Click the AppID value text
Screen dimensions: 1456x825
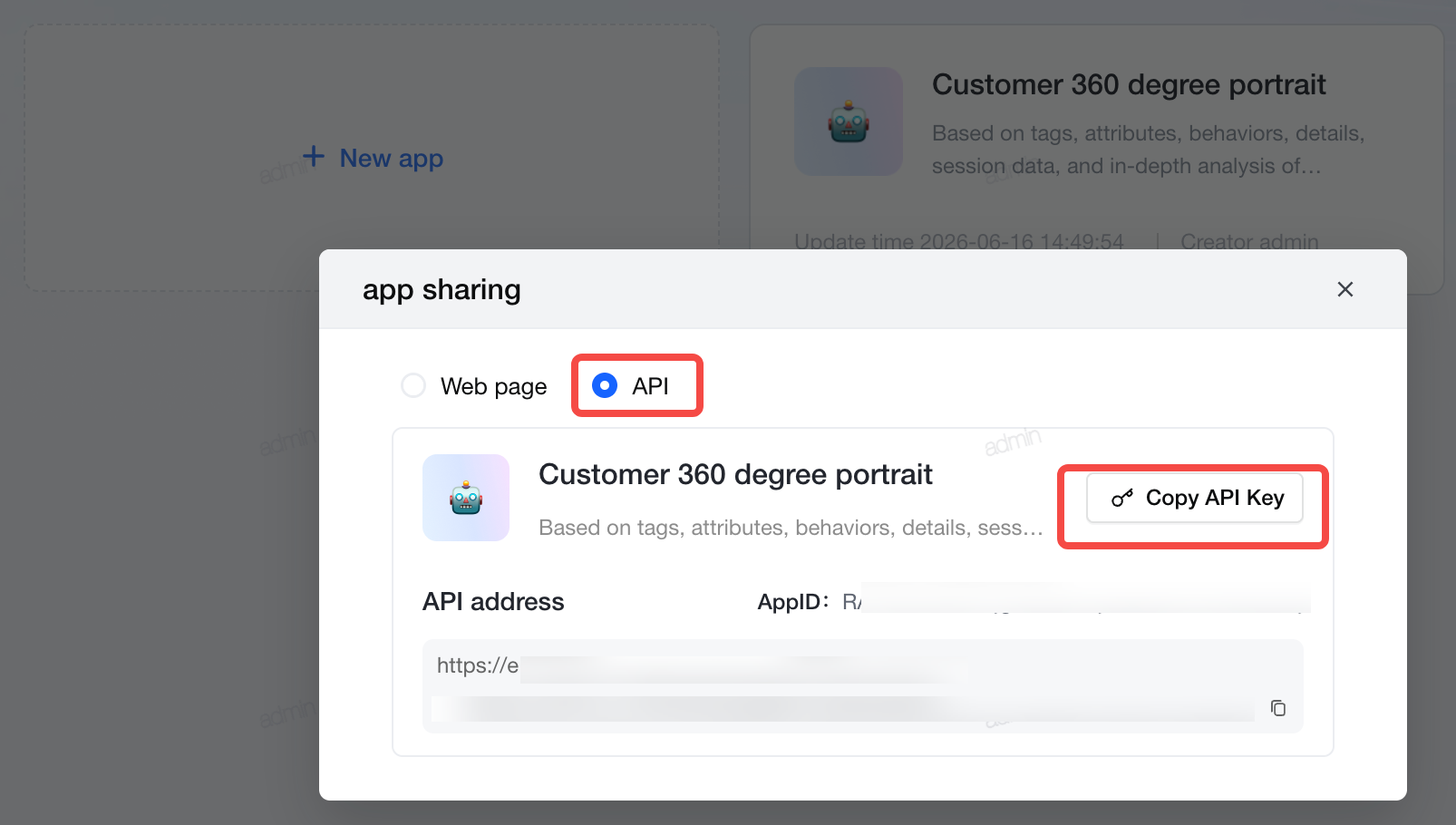[1076, 601]
